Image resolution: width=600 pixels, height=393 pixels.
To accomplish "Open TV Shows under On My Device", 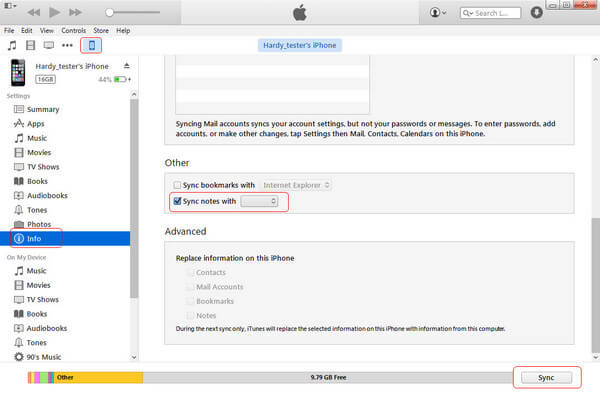I will (65, 300).
